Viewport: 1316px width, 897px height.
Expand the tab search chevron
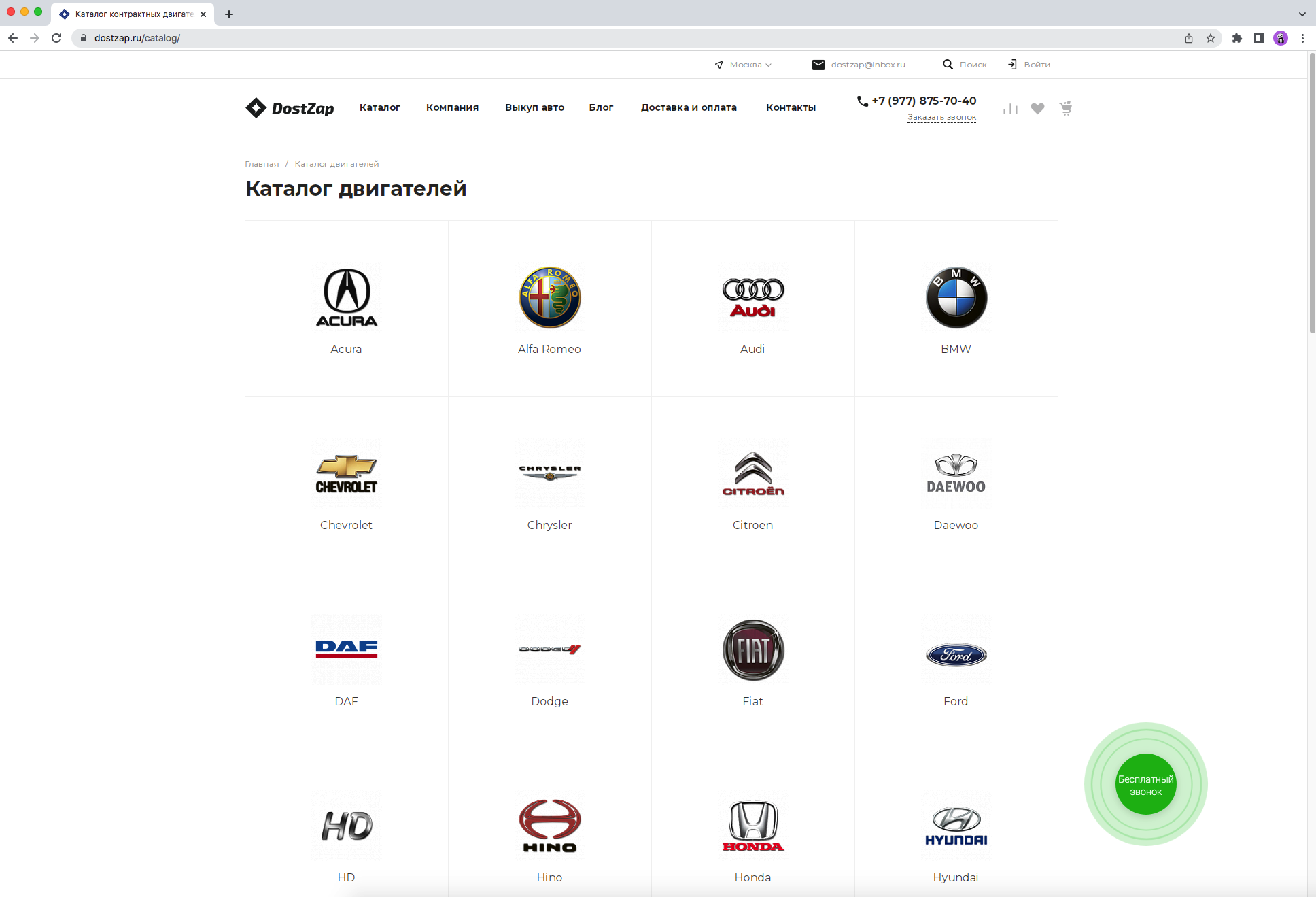[x=1302, y=14]
